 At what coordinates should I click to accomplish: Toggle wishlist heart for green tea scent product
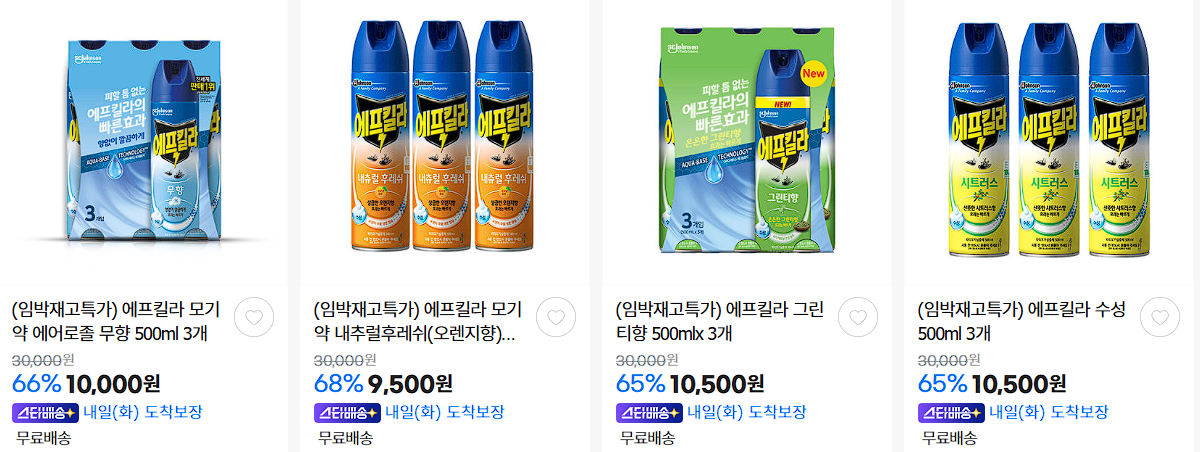tap(858, 318)
